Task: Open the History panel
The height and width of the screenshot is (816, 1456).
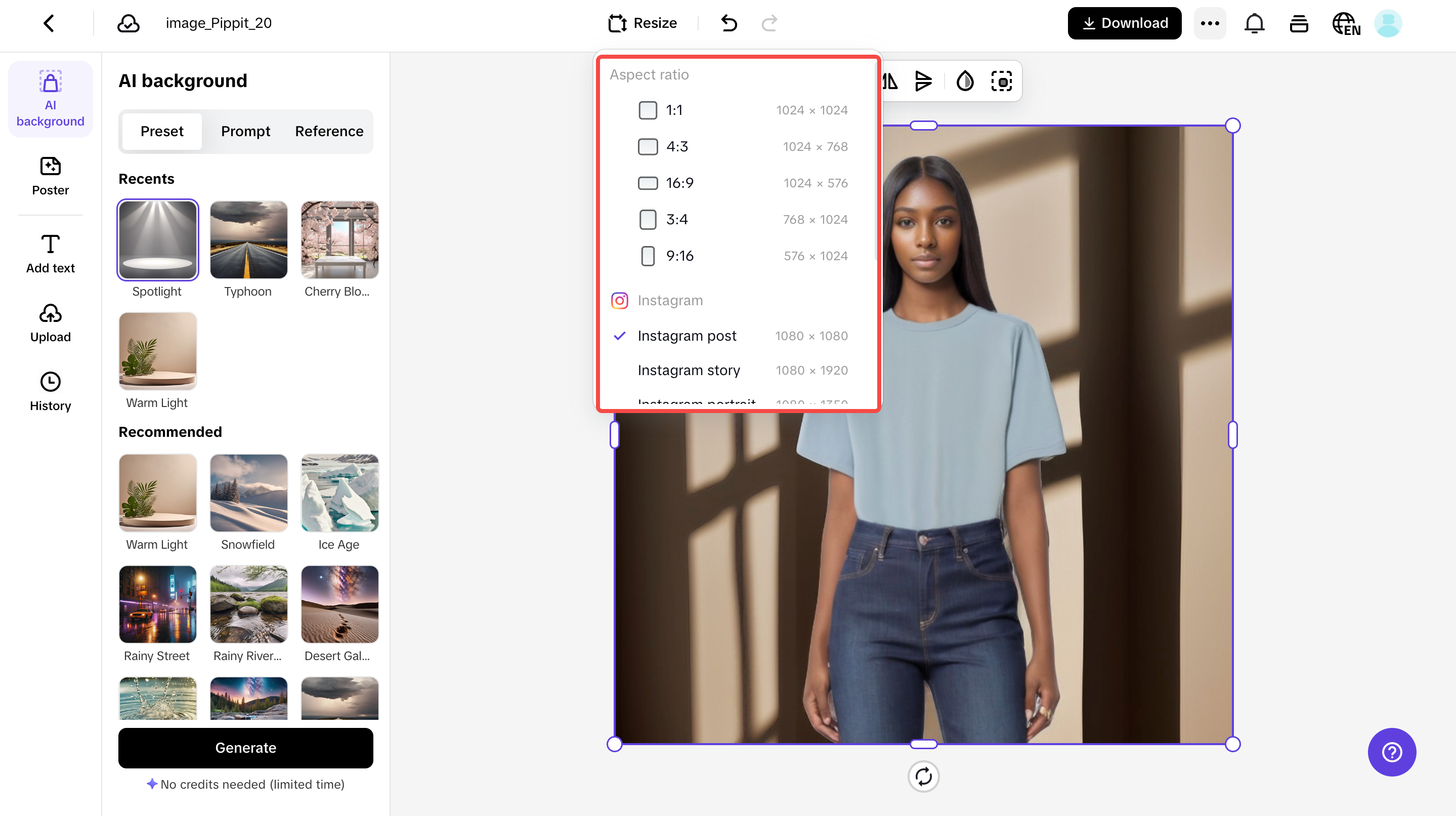Action: [50, 391]
